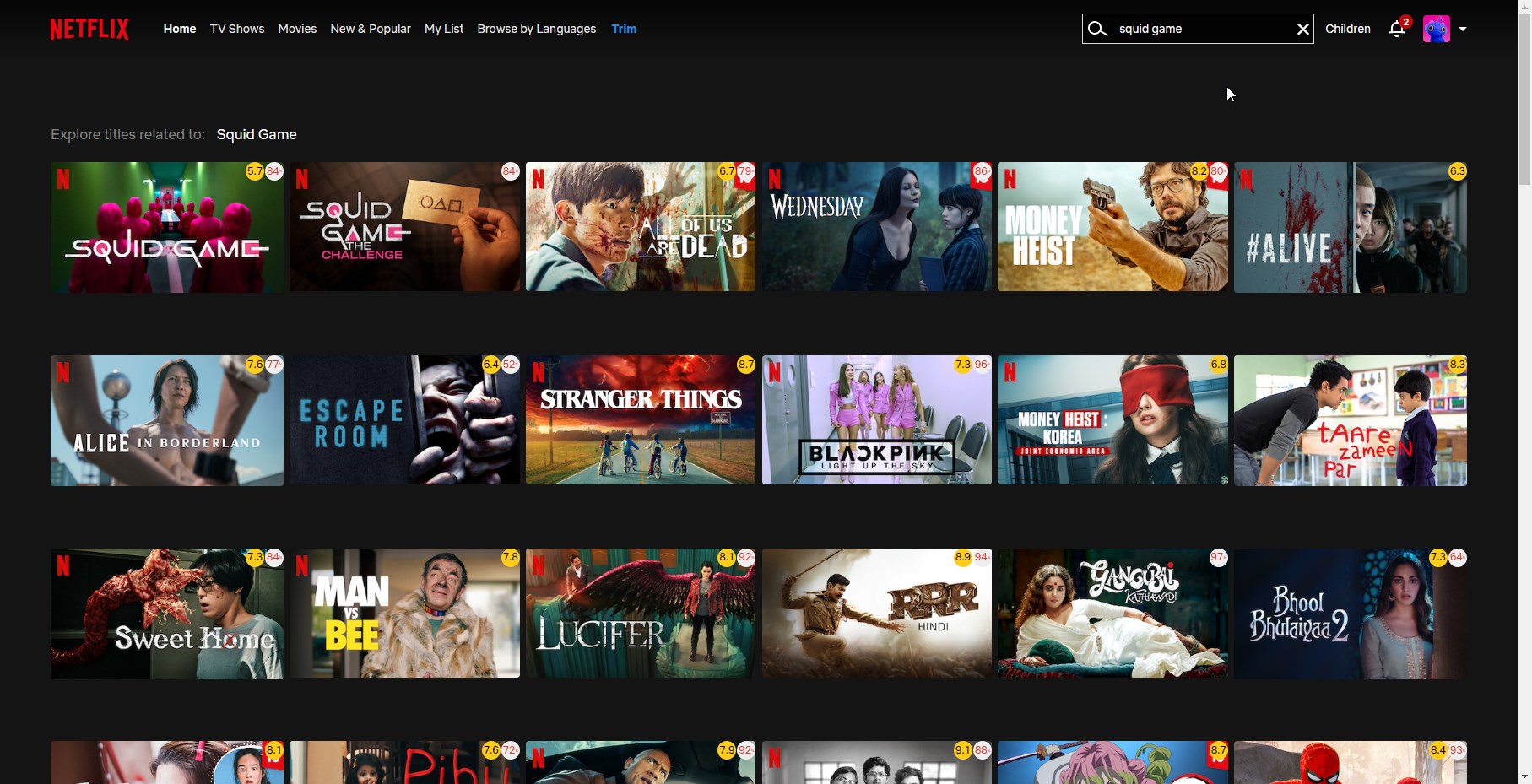Screen dimensions: 1532x784
Task: Open the Movies menu item
Action: [x=297, y=29]
